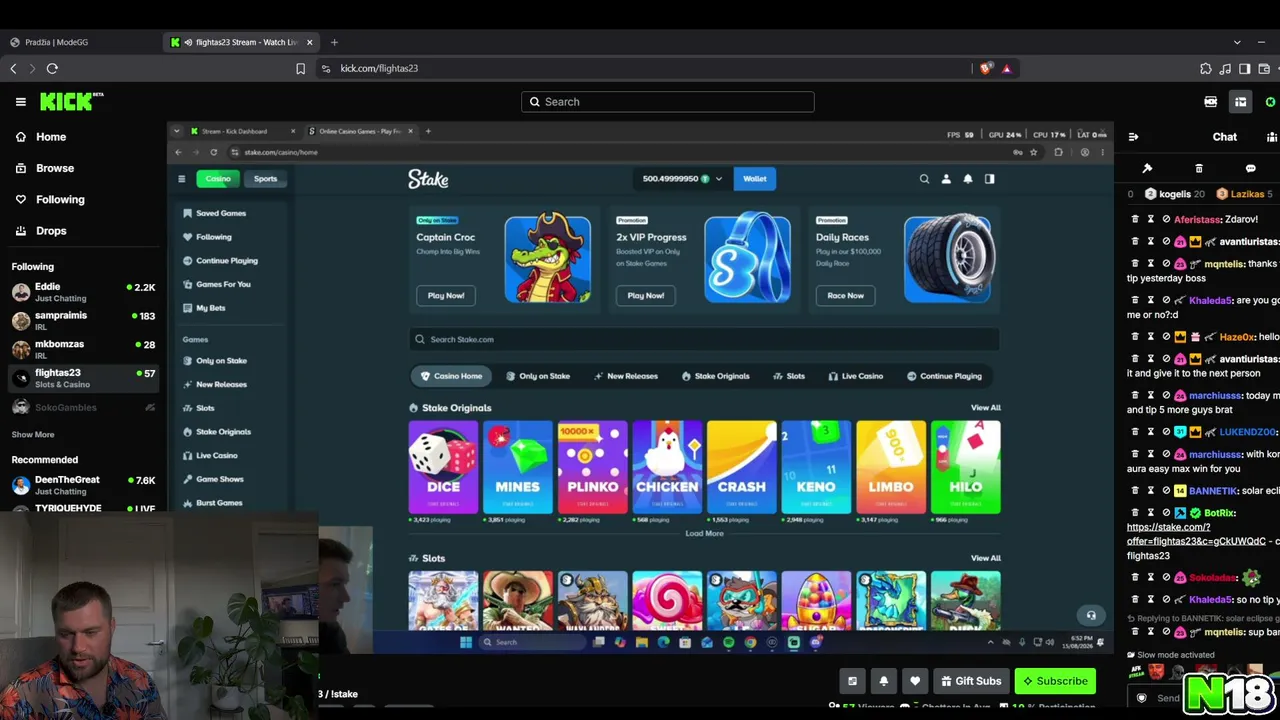
Task: Open the Kick hamburger menu
Action: [x=20, y=102]
